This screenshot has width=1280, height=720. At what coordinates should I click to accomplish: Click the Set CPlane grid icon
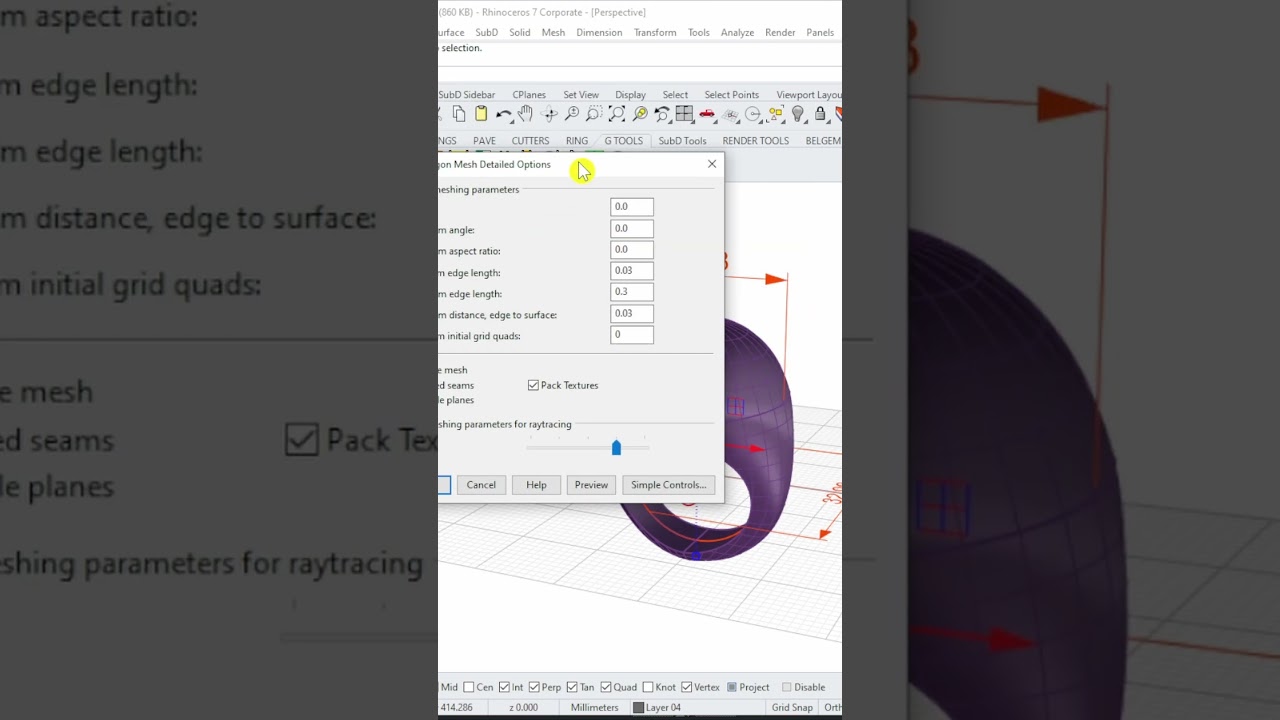click(730, 114)
